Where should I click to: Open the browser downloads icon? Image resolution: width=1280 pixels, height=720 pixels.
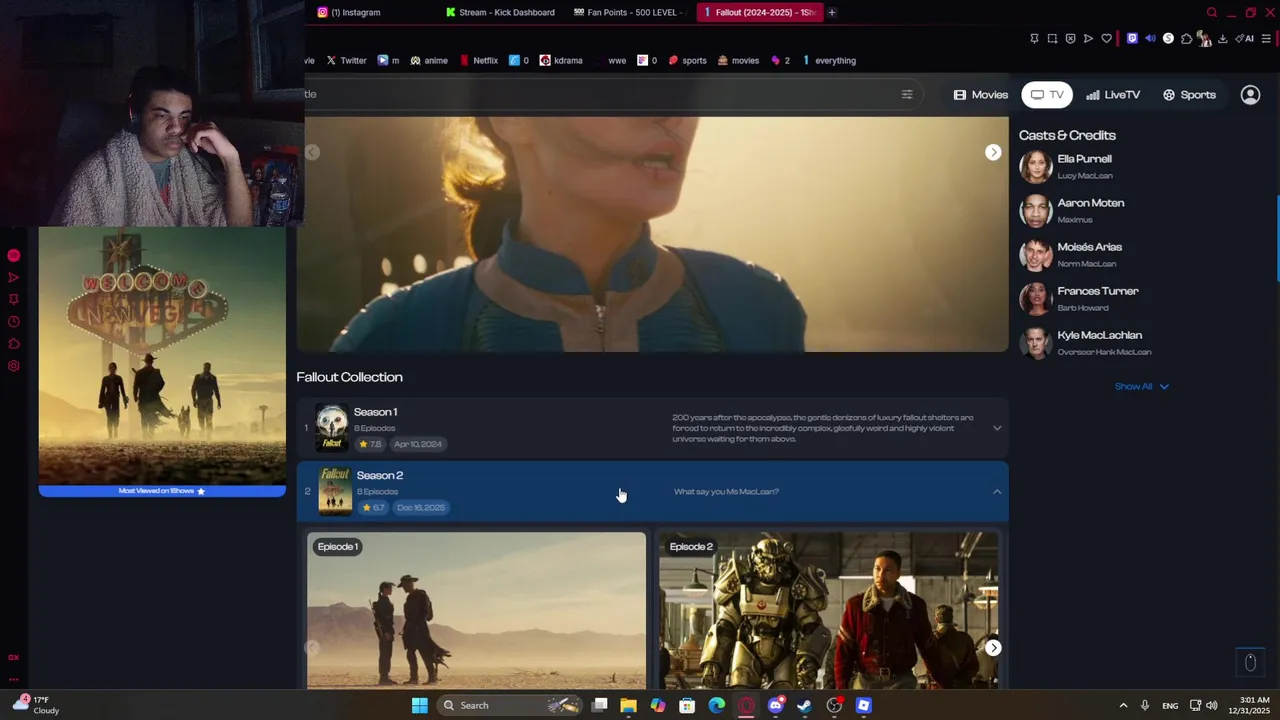coord(1222,39)
